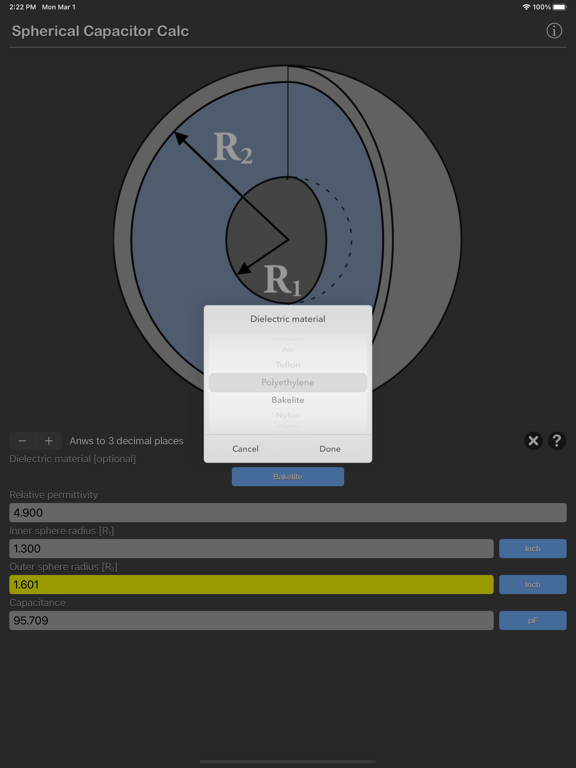This screenshot has height=768, width=576.
Task: Click the Spherical Capacitor Calc title
Action: pyautogui.click(x=100, y=31)
